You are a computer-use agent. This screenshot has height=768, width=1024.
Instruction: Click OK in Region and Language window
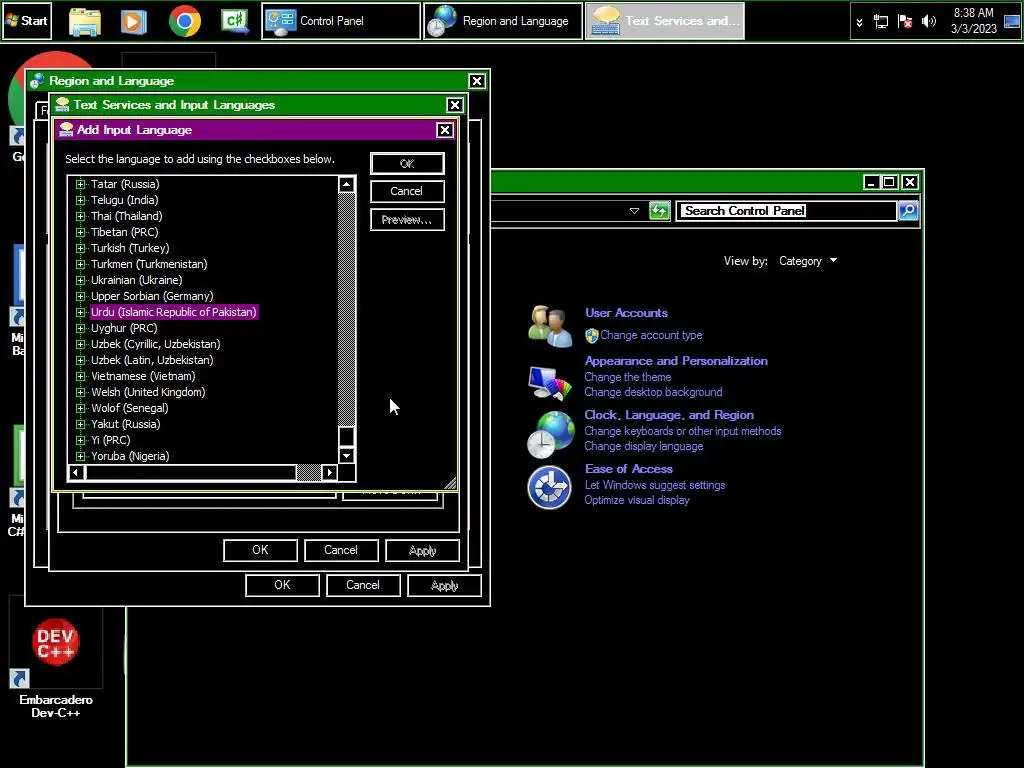point(282,585)
